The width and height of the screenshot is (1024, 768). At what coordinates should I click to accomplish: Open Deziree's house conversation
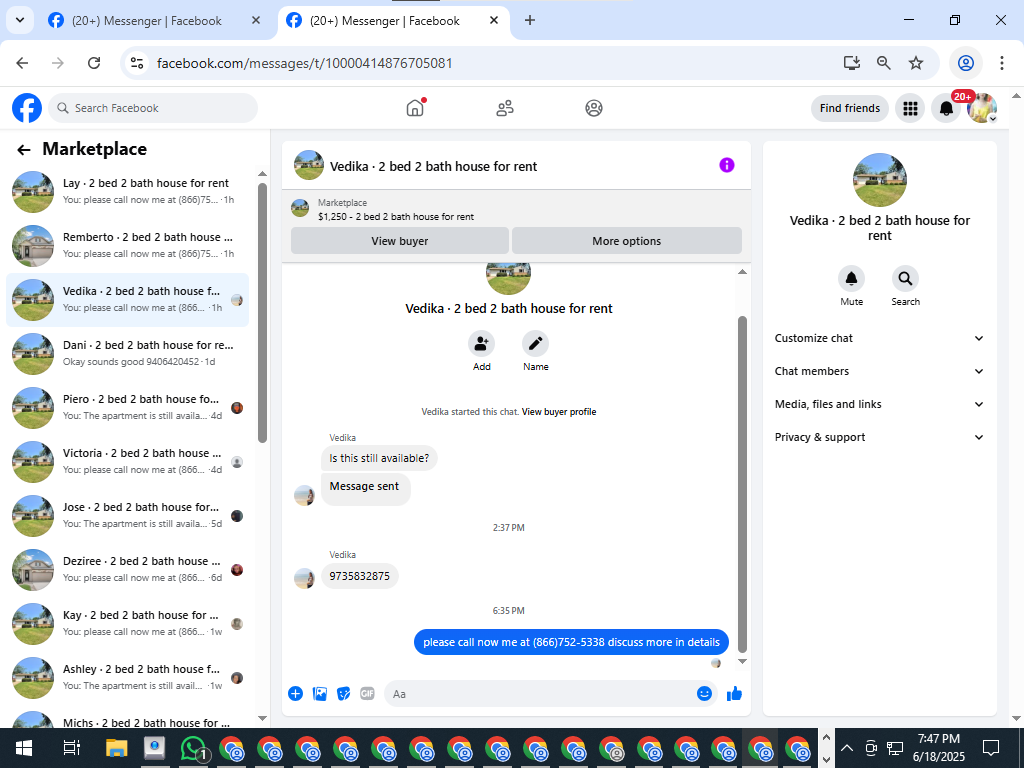(x=127, y=569)
